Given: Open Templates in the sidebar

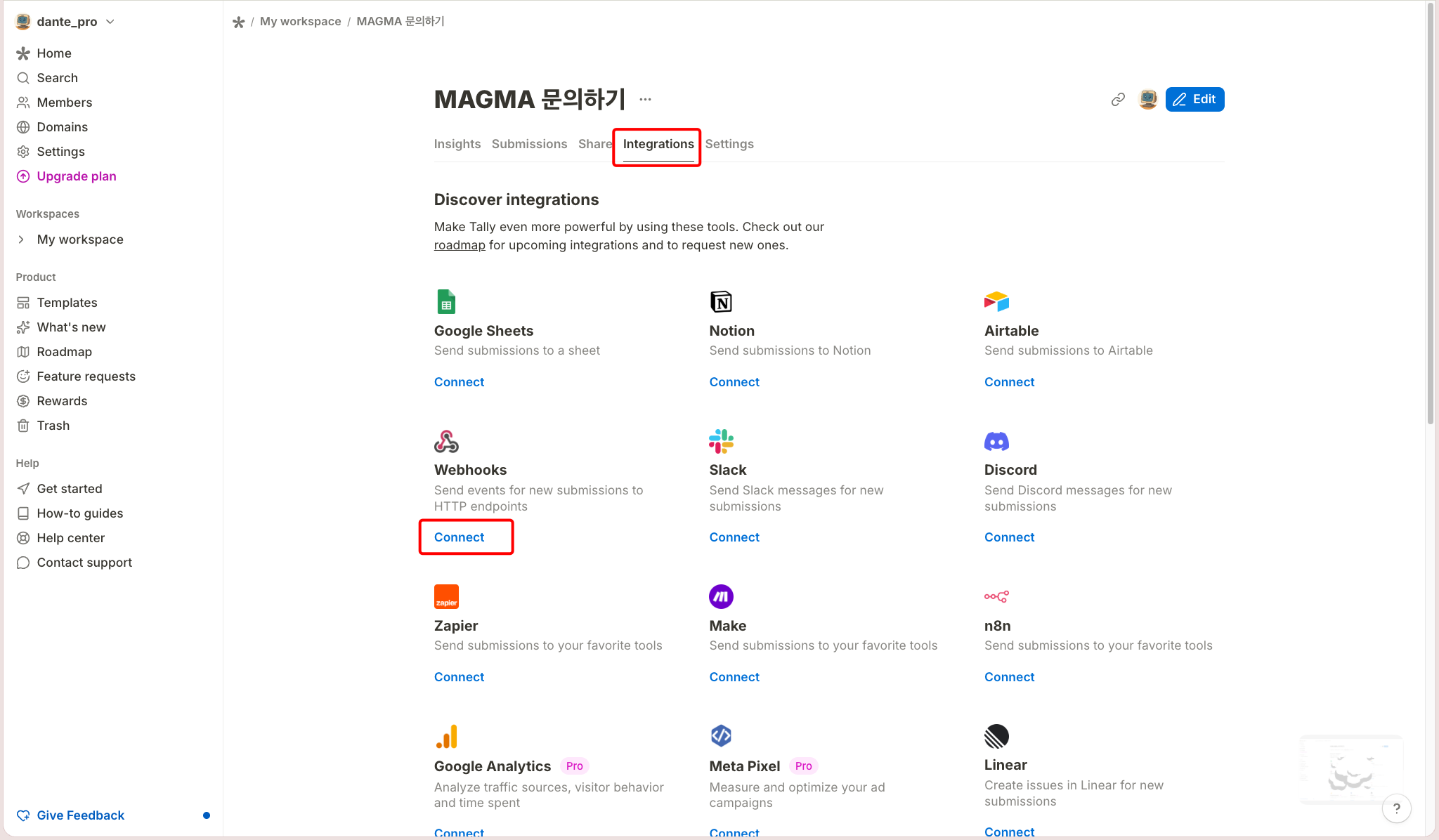Looking at the screenshot, I should tap(67, 303).
